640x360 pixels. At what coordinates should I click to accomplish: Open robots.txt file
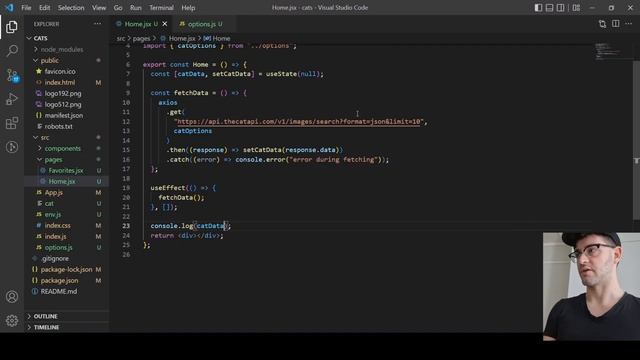point(67,127)
